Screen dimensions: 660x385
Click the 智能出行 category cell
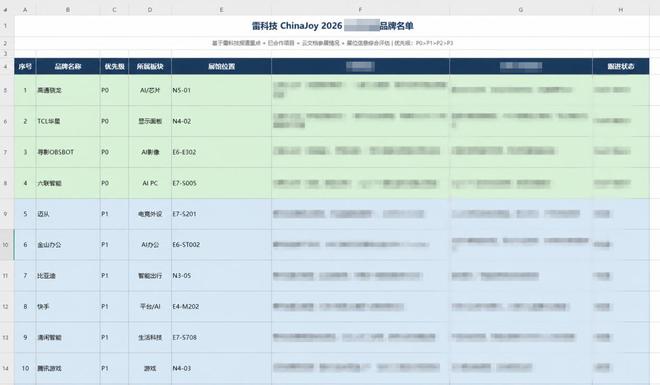(150, 276)
